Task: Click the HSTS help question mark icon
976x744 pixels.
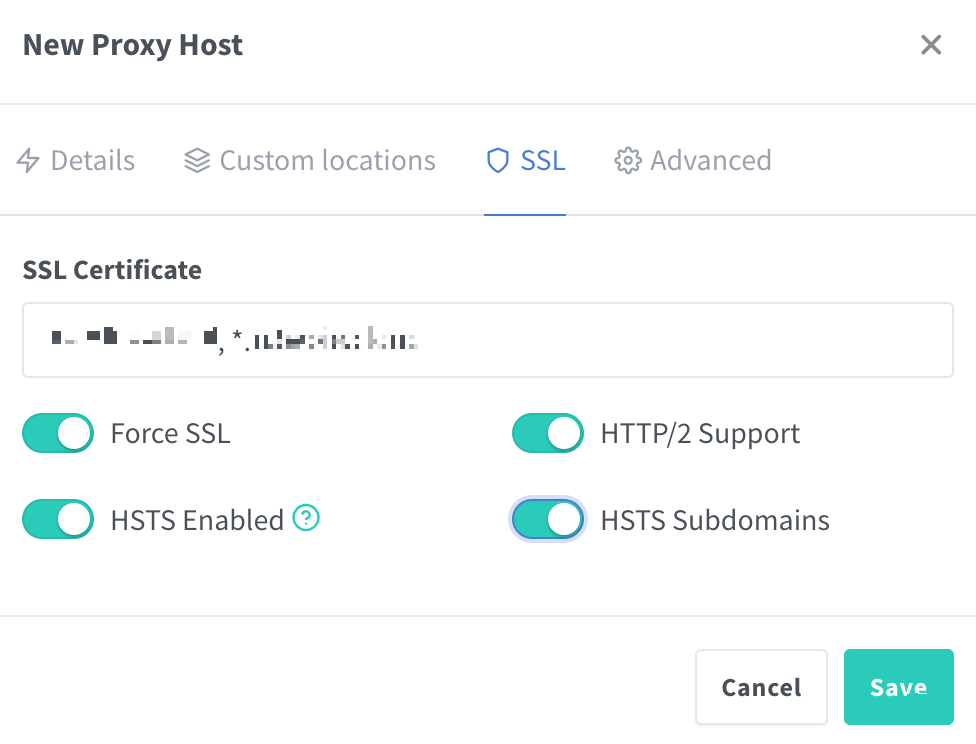Action: click(x=307, y=518)
